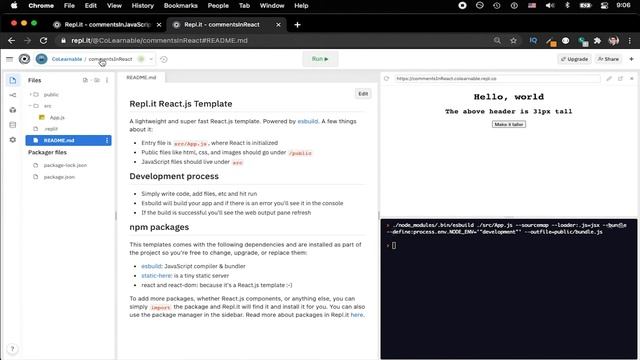The height and width of the screenshot is (360, 640).
Task: Open Chrome extensions puzzle icon
Action: coord(598,40)
